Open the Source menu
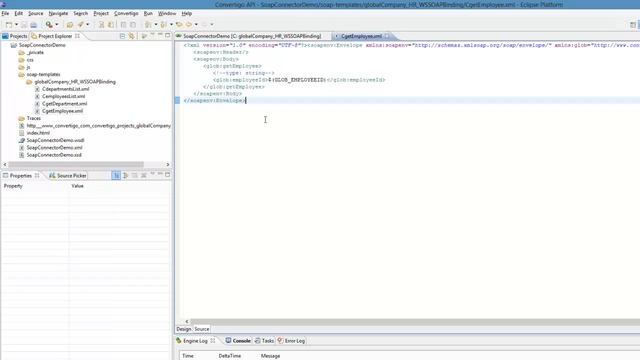640x360 pixels. (36, 13)
